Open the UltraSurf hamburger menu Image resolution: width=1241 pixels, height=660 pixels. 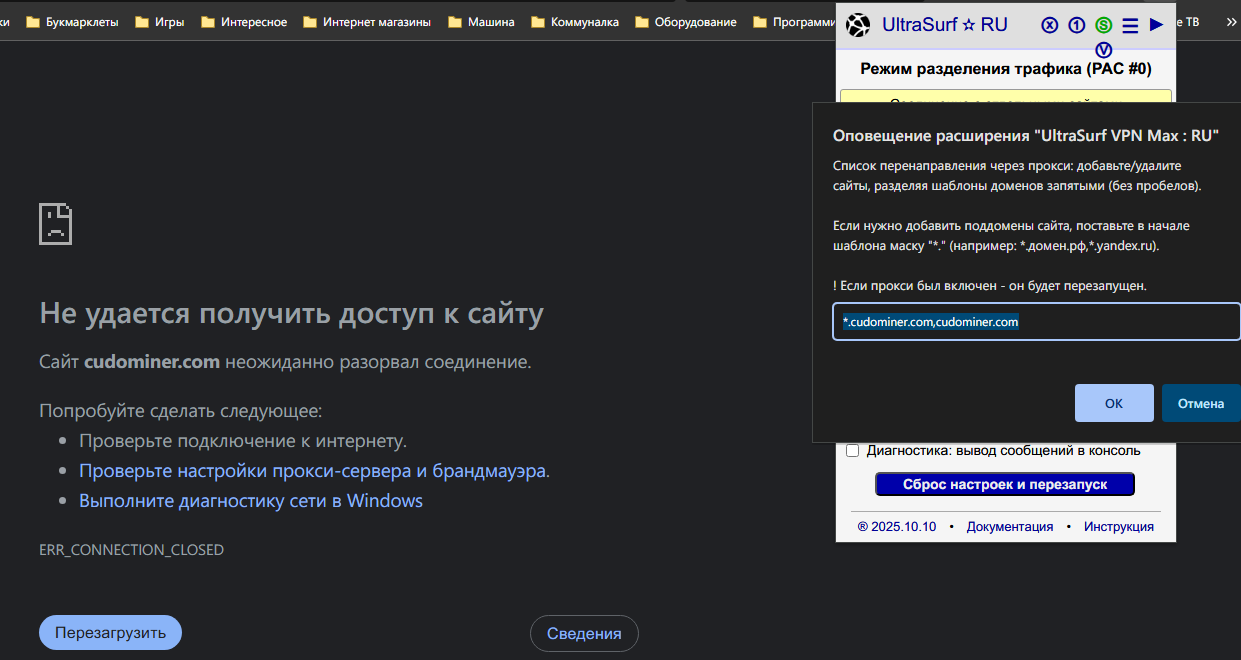coord(1130,26)
